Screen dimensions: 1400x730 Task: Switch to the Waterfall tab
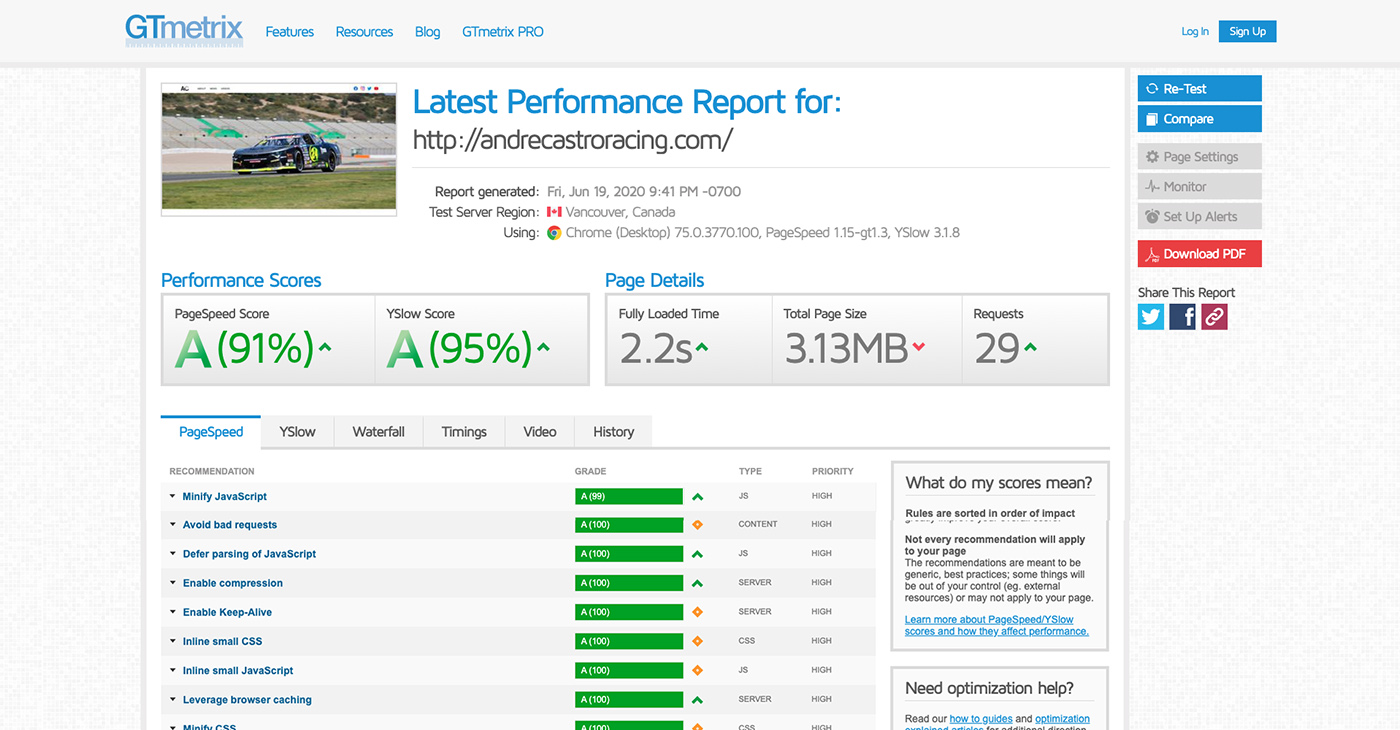tap(379, 432)
